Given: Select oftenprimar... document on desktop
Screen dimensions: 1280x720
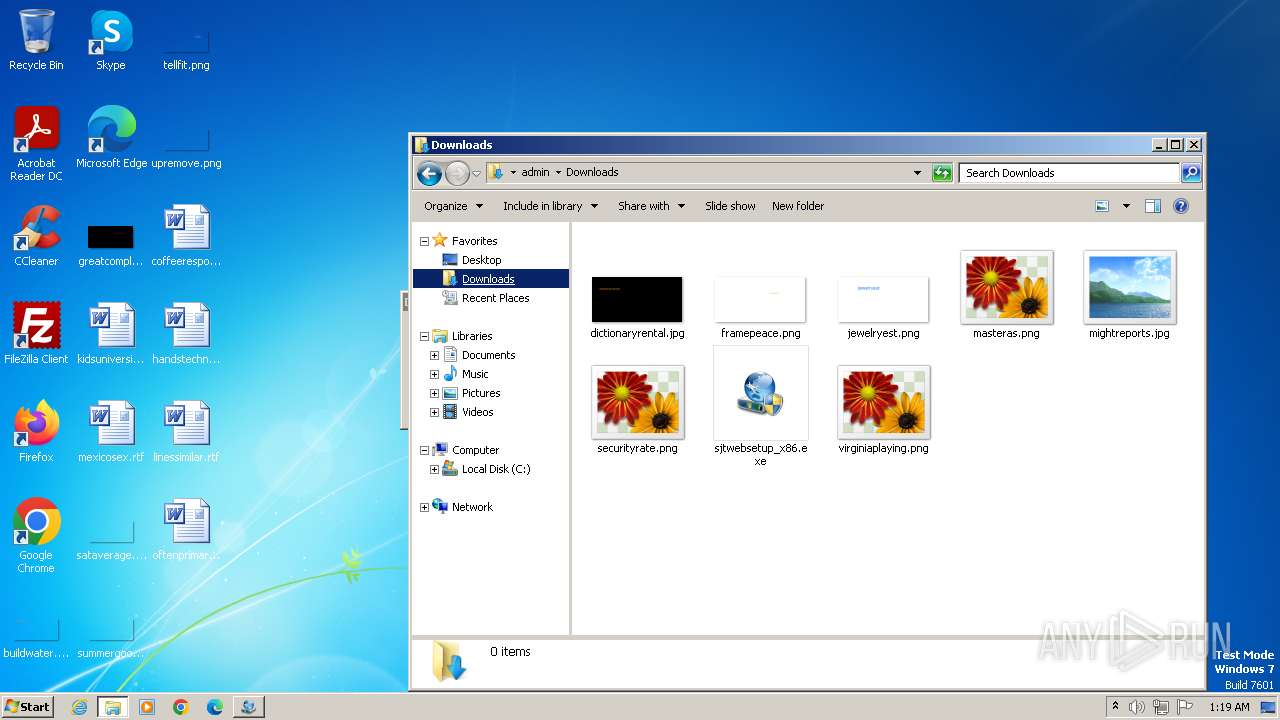Looking at the screenshot, I should point(186,530).
